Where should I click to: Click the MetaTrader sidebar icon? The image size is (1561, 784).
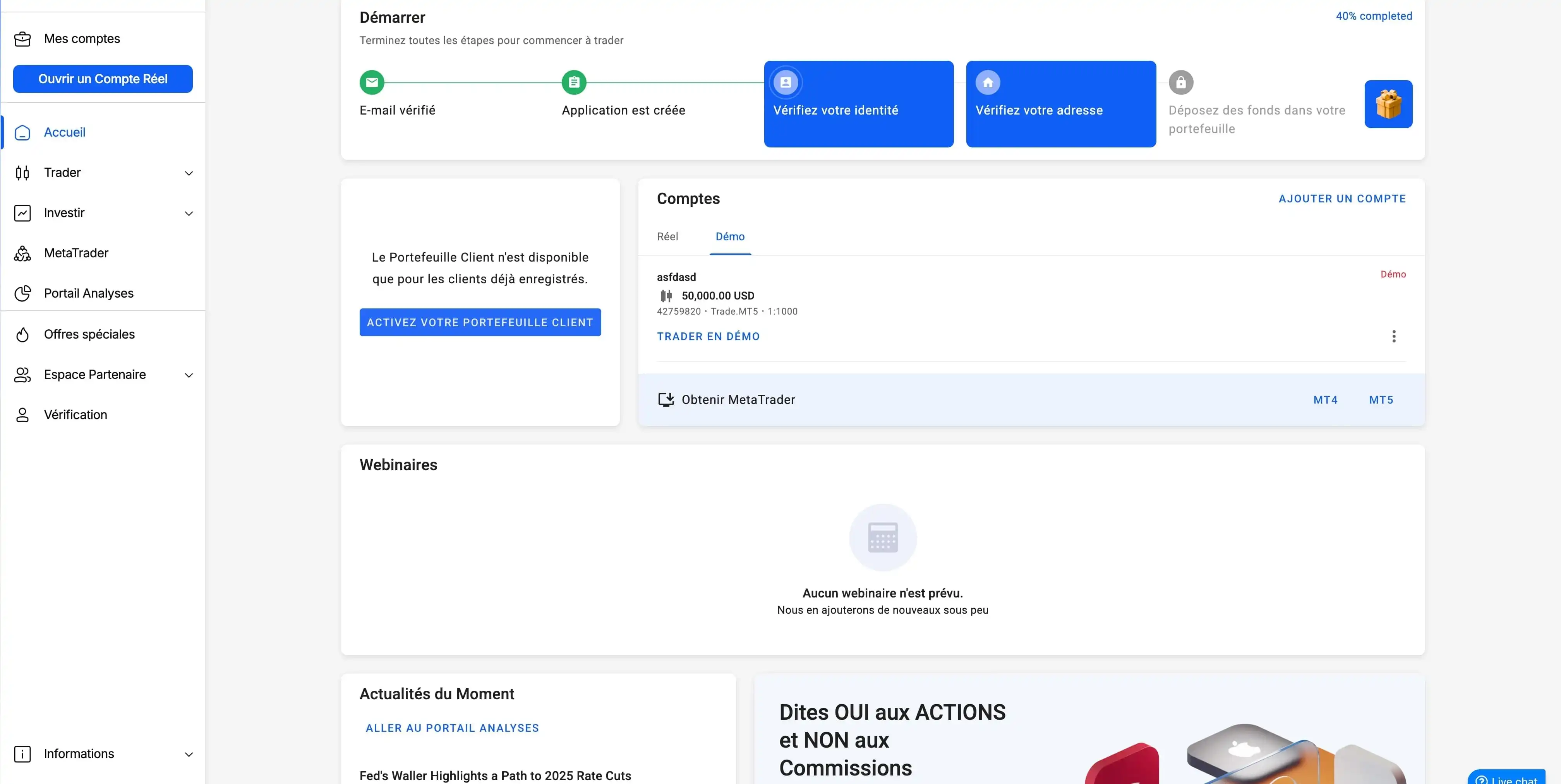click(22, 253)
